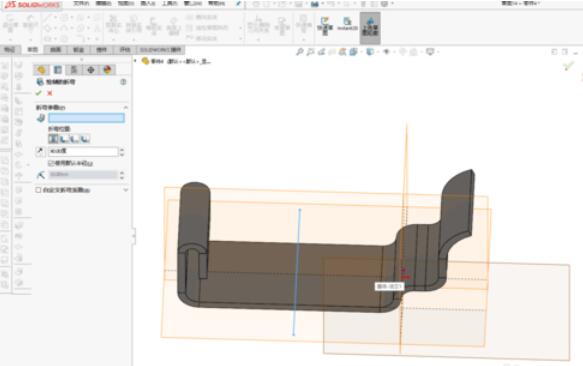The width and height of the screenshot is (583, 366).
Task: Cancel the sketched bend with red X
Action: pyautogui.click(x=50, y=93)
